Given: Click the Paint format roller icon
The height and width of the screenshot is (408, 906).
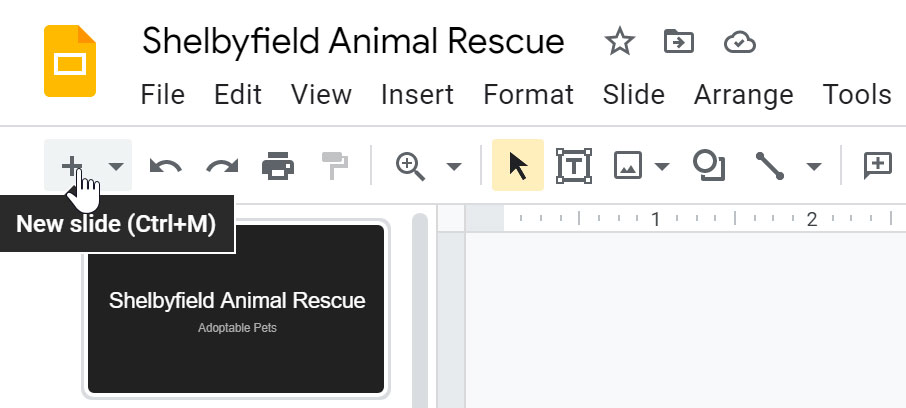Looking at the screenshot, I should click(334, 166).
